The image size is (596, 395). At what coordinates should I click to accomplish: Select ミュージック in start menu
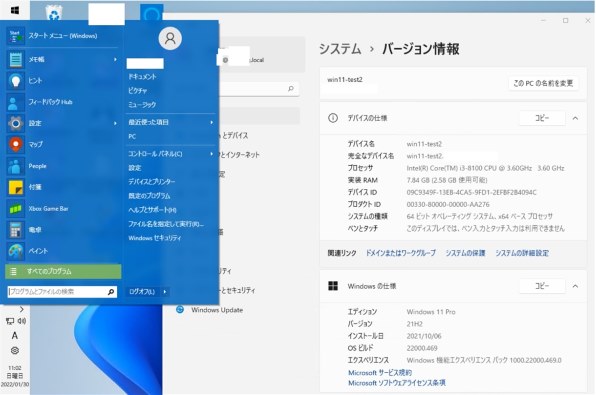(142, 105)
